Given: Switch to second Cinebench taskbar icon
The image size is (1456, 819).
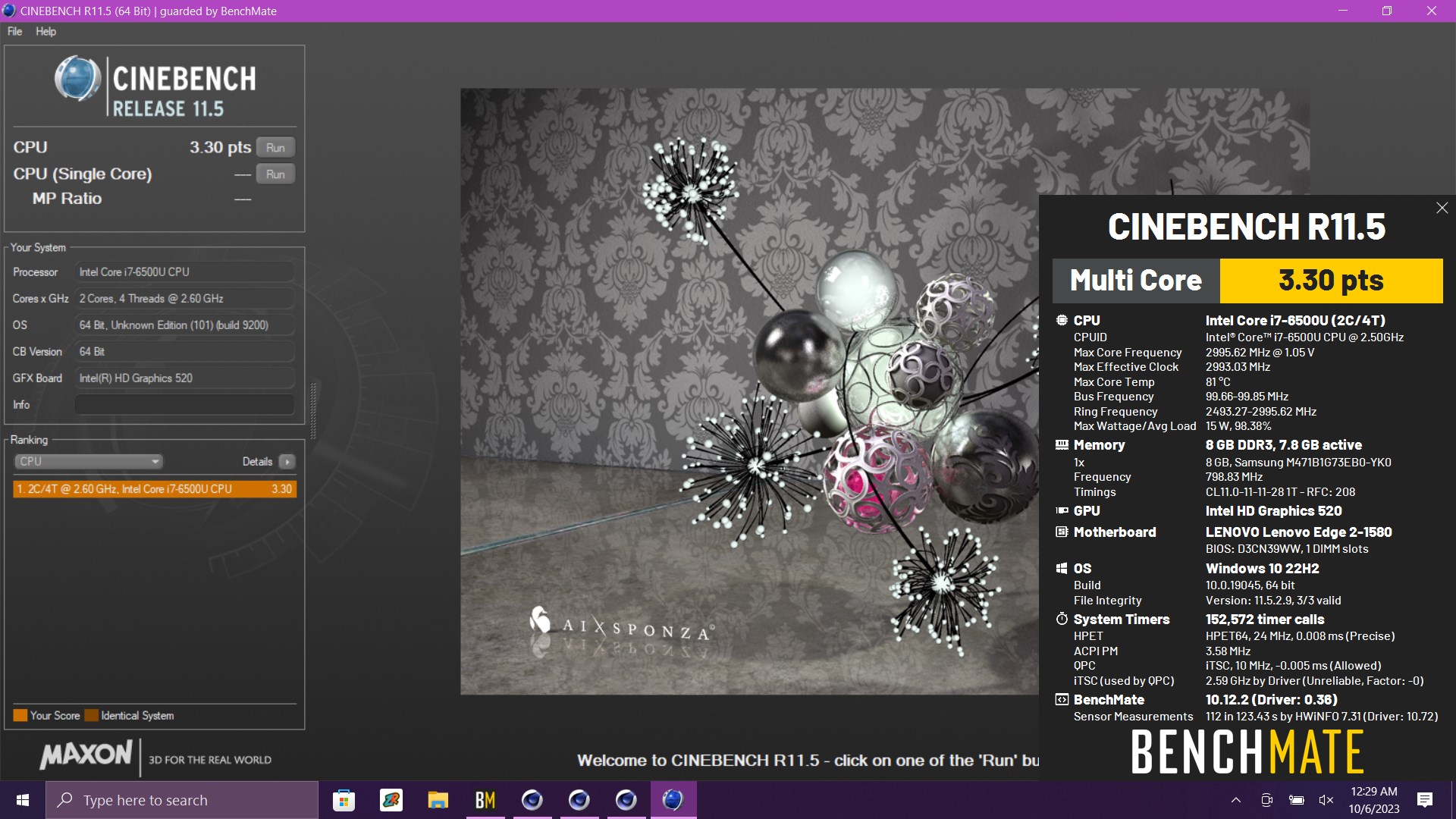Looking at the screenshot, I should click(x=579, y=800).
